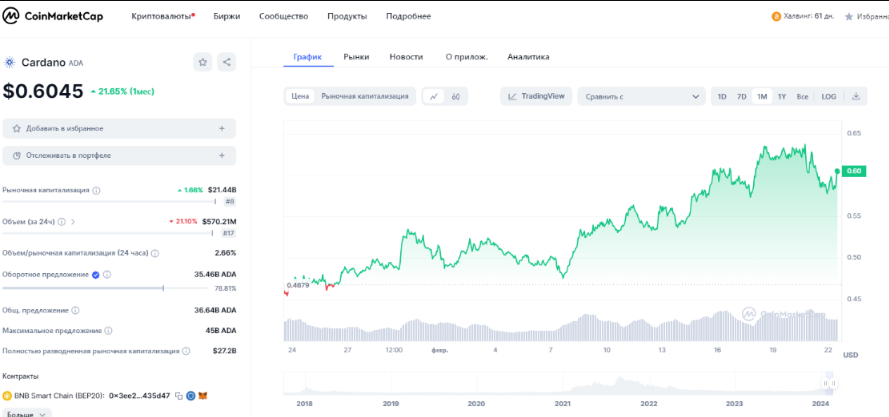Open the Подробнее menu
This screenshot has height=417, width=889.
pyautogui.click(x=408, y=16)
